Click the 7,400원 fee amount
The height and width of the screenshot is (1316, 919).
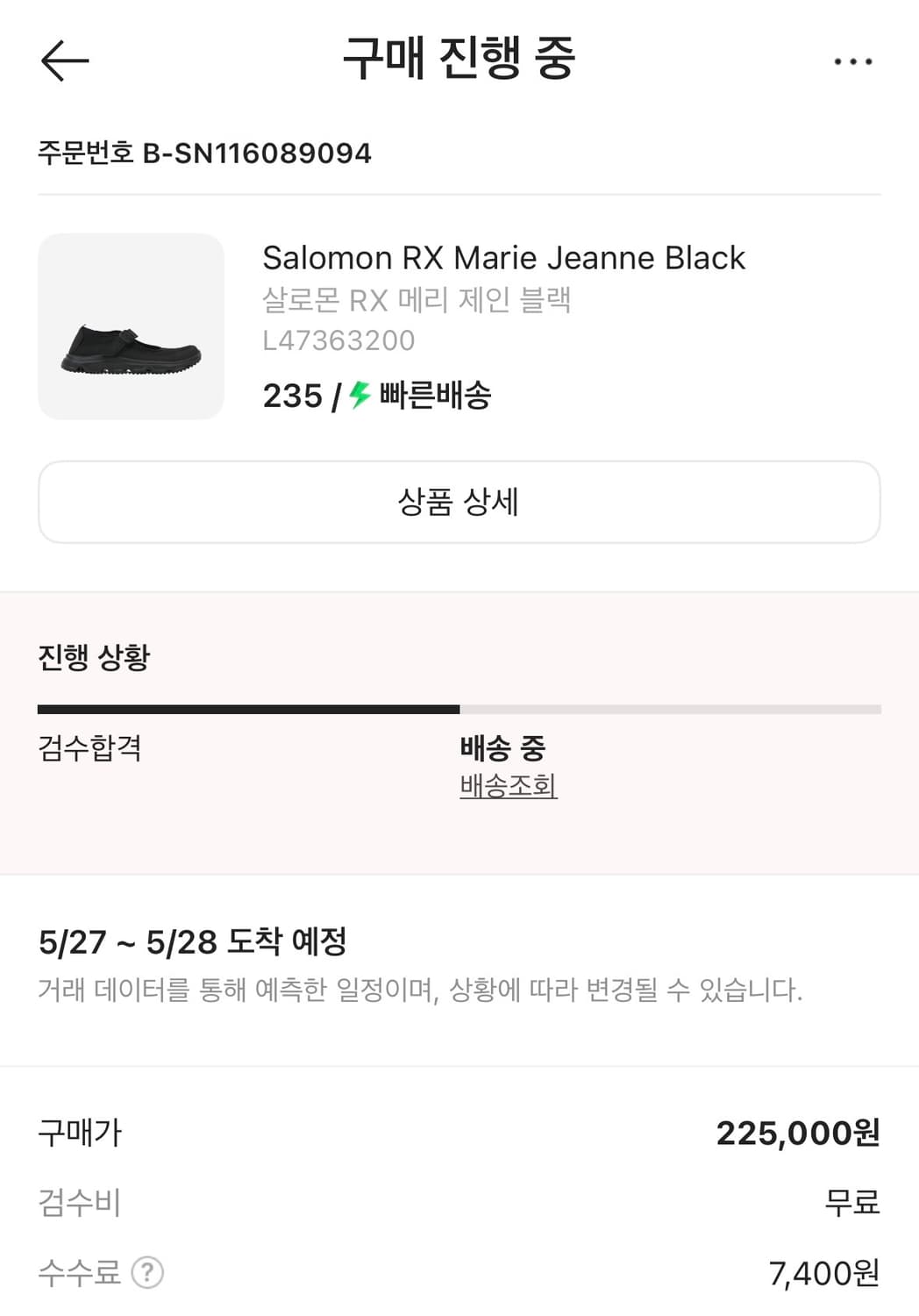coord(823,1272)
